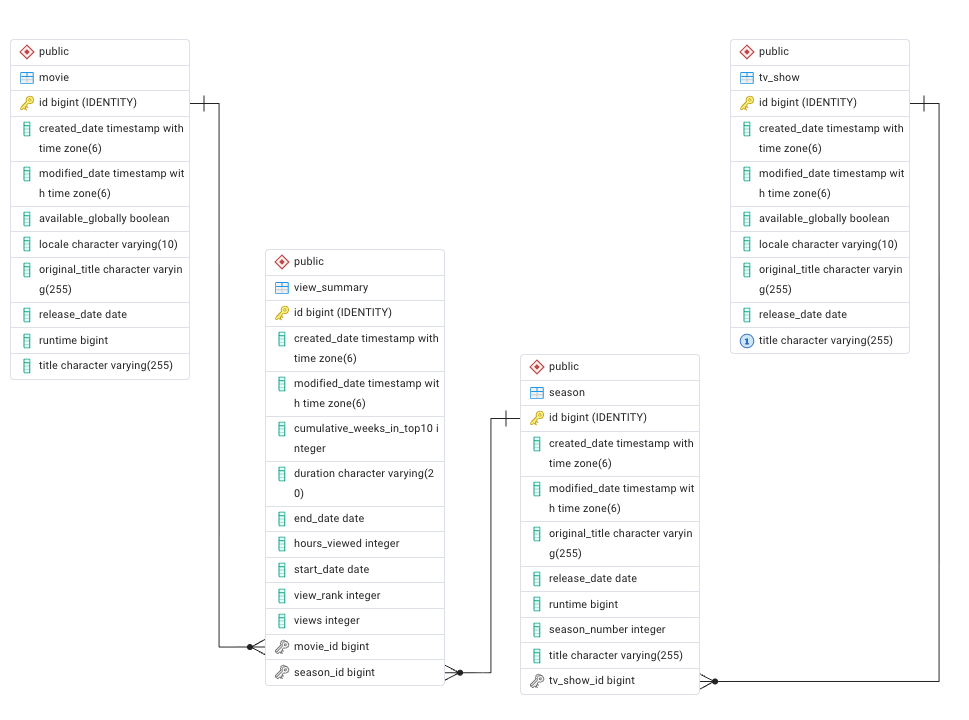
Task: Click the foreign key icon on season_id column
Action: (x=280, y=672)
